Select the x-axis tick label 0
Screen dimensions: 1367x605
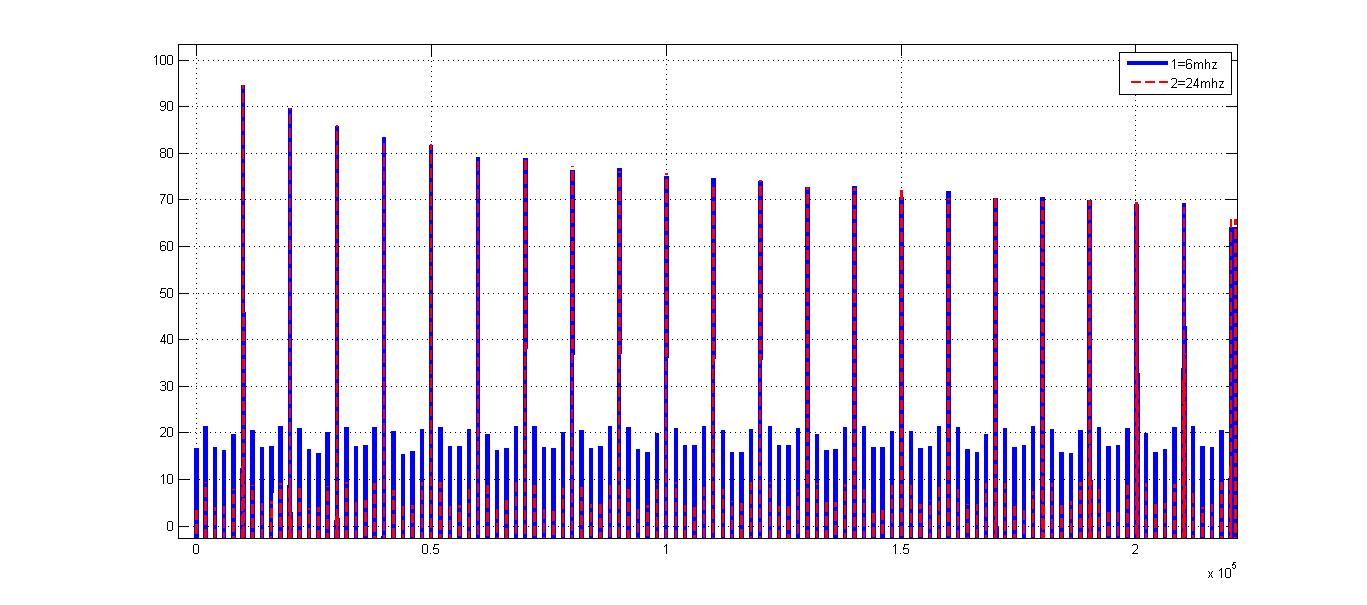196,550
